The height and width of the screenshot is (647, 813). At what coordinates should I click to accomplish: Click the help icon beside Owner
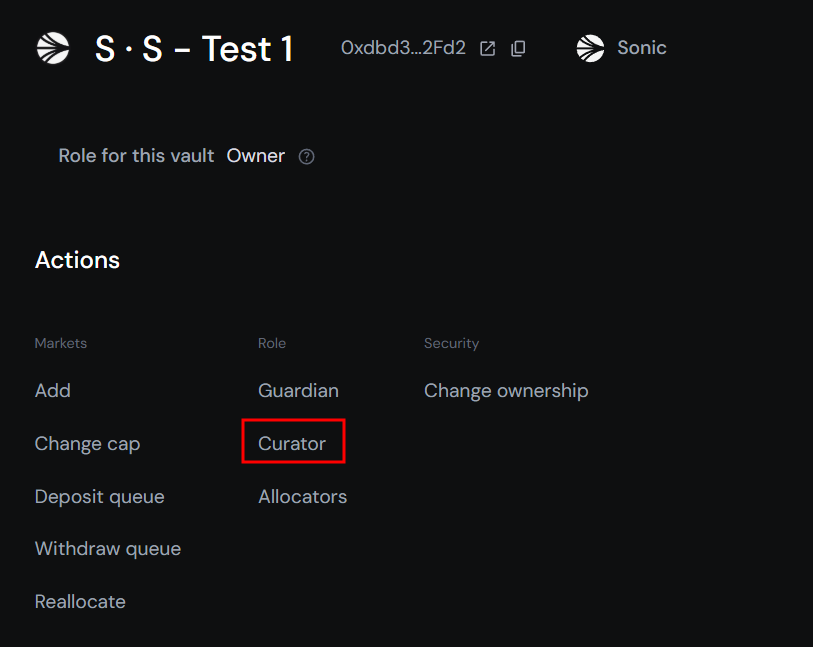[x=307, y=156]
